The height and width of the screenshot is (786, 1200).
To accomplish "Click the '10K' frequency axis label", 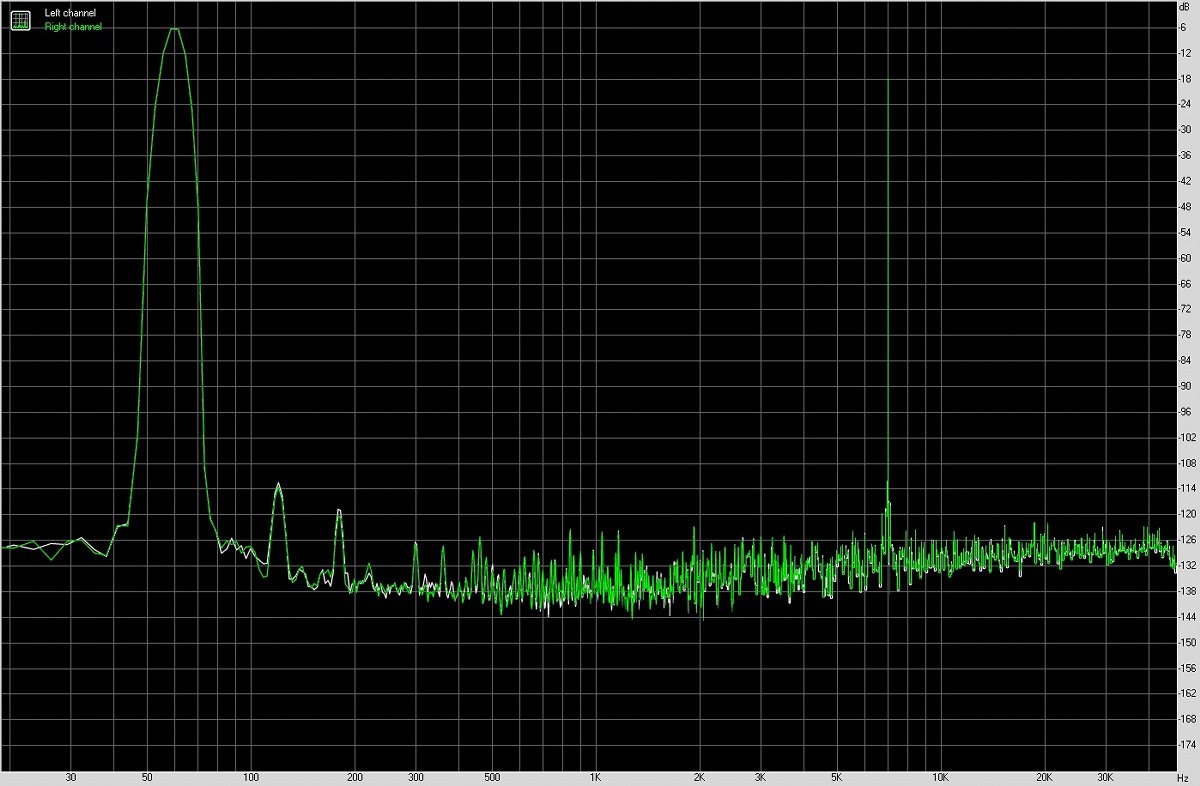I will 940,777.
